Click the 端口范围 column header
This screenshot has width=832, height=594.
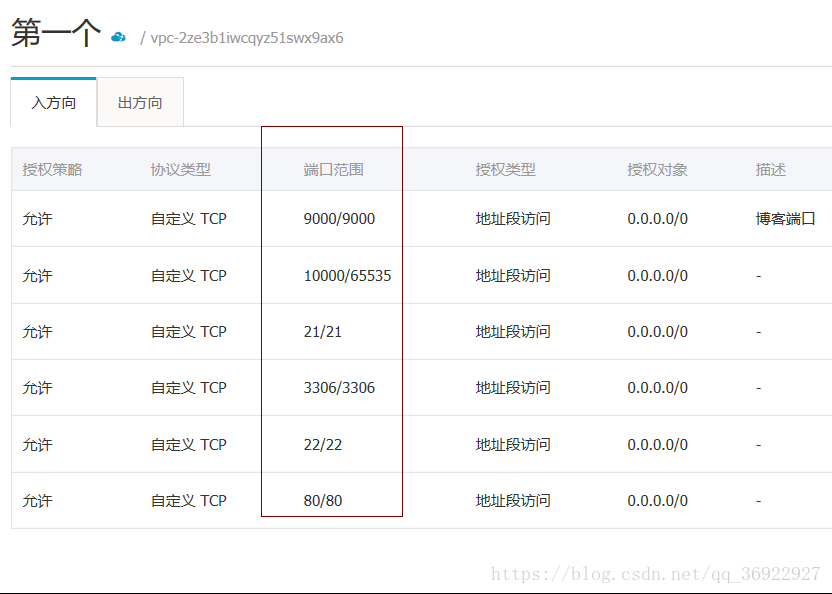point(333,170)
